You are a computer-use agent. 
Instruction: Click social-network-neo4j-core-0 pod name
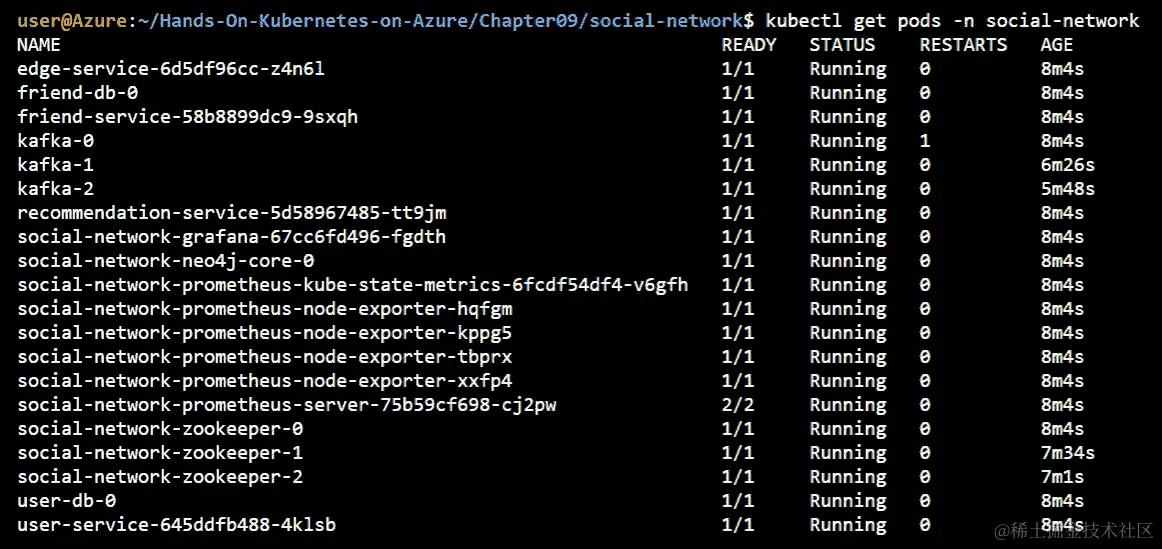pos(166,261)
